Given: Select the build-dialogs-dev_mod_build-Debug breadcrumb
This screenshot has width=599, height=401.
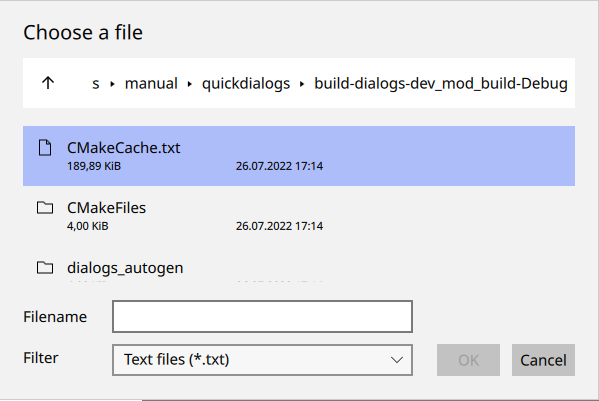Looking at the screenshot, I should point(441,83).
